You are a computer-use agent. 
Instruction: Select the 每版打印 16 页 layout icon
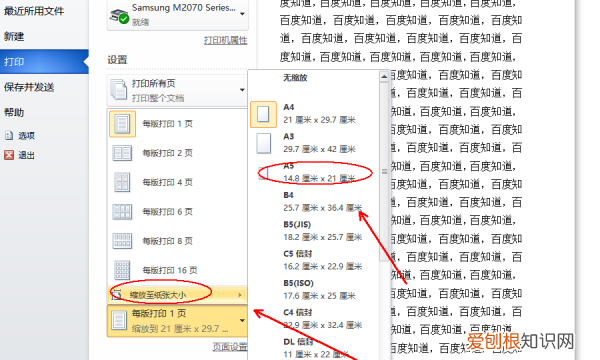(x=122, y=270)
